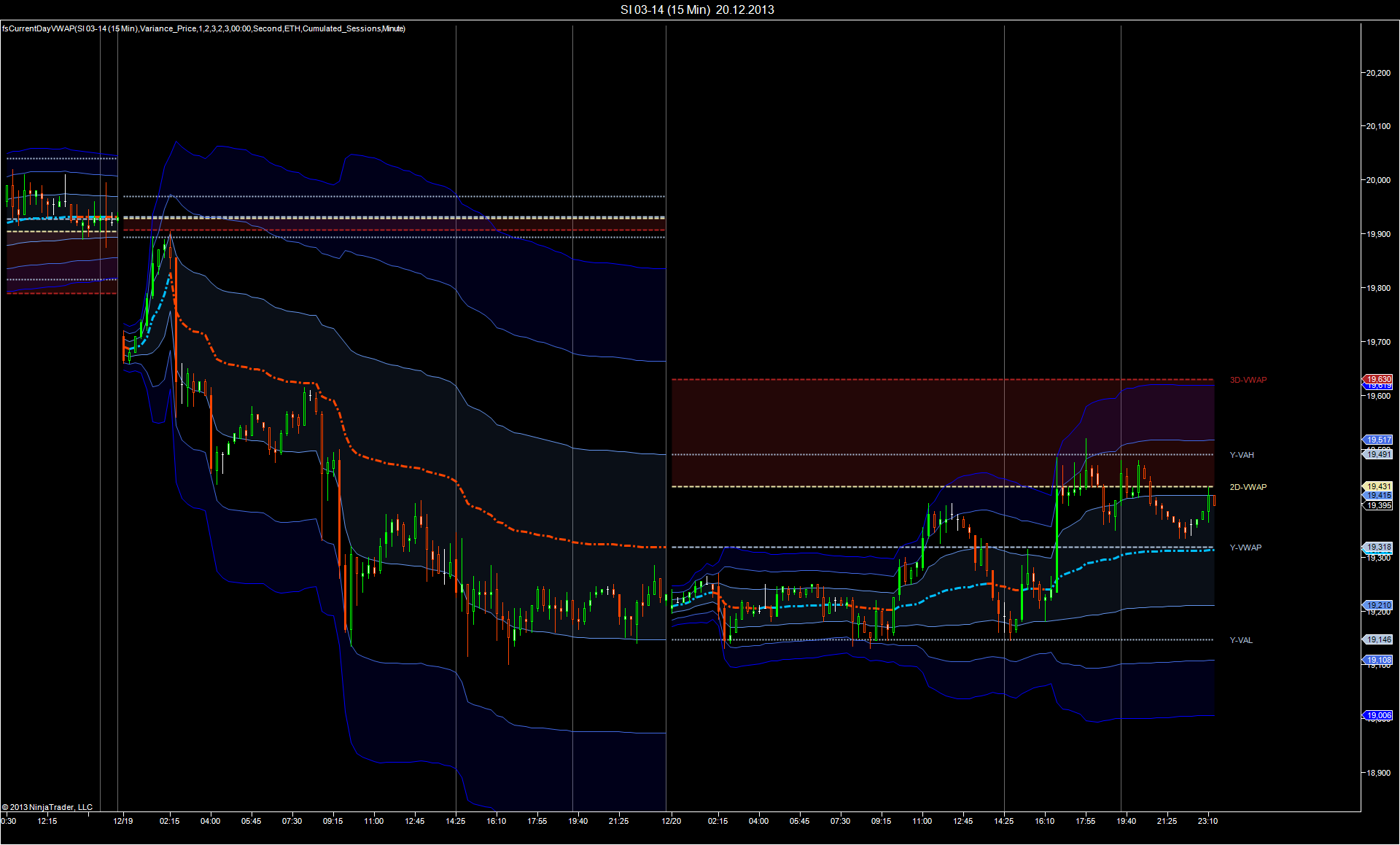Image resolution: width=1400 pixels, height=845 pixels.
Task: Click the 20,200 price axis label
Action: [x=1378, y=73]
